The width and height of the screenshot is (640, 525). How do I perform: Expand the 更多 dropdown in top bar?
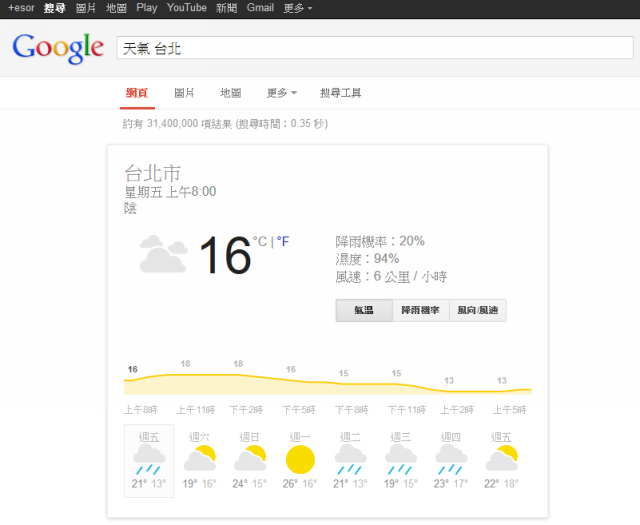click(297, 8)
